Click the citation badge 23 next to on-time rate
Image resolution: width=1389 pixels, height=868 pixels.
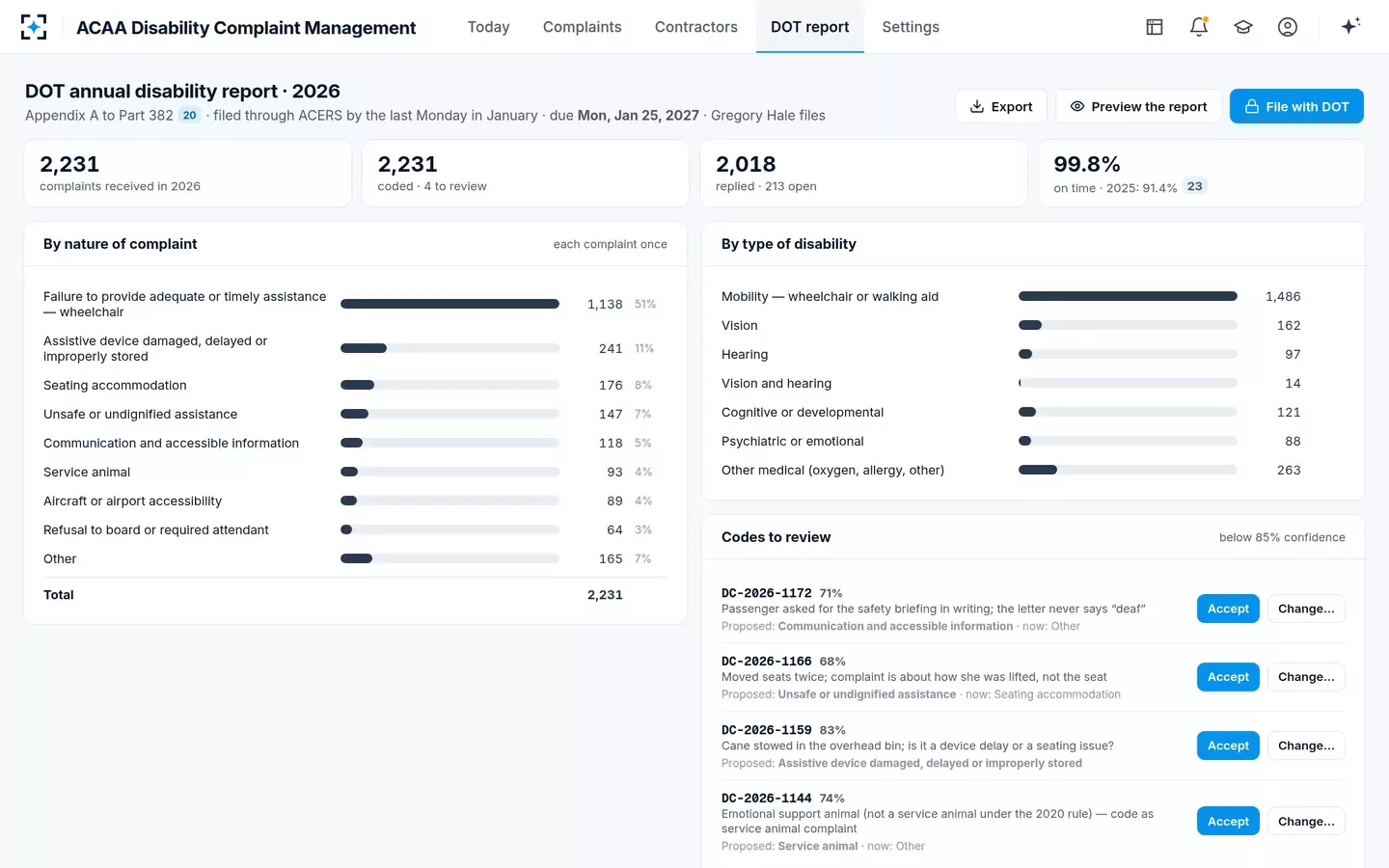(1194, 186)
